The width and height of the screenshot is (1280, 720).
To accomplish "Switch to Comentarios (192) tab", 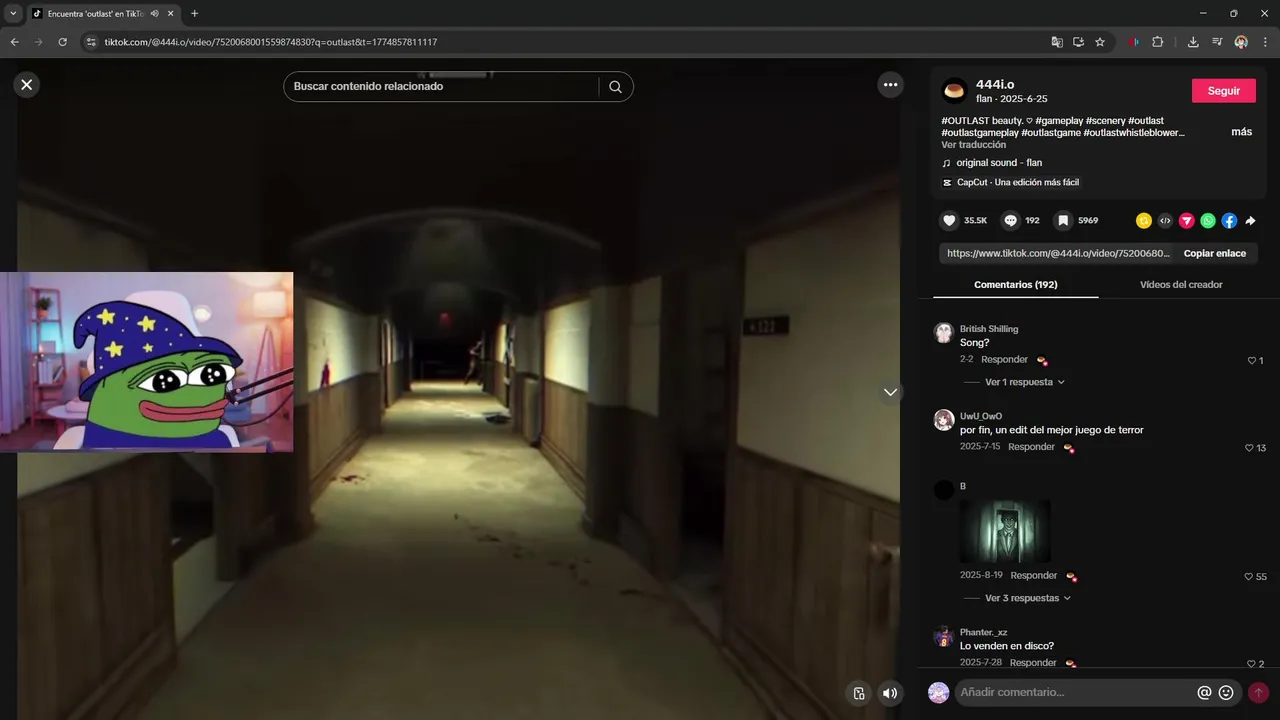I will [1015, 285].
